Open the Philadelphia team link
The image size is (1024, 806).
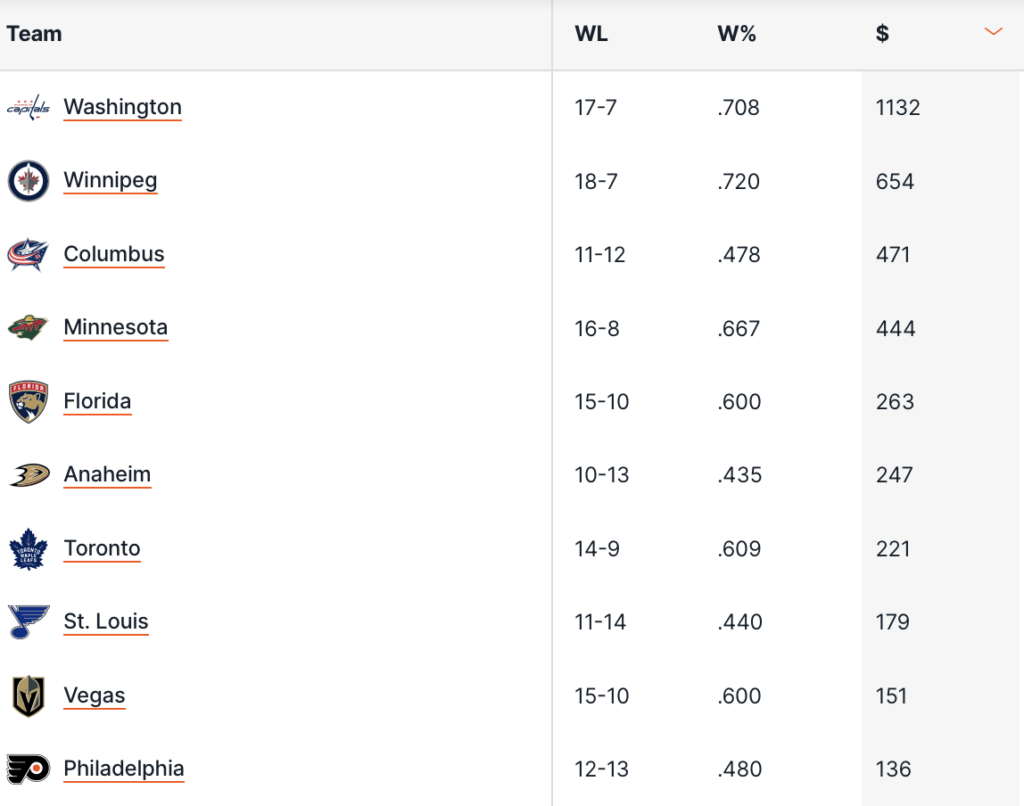coord(124,769)
